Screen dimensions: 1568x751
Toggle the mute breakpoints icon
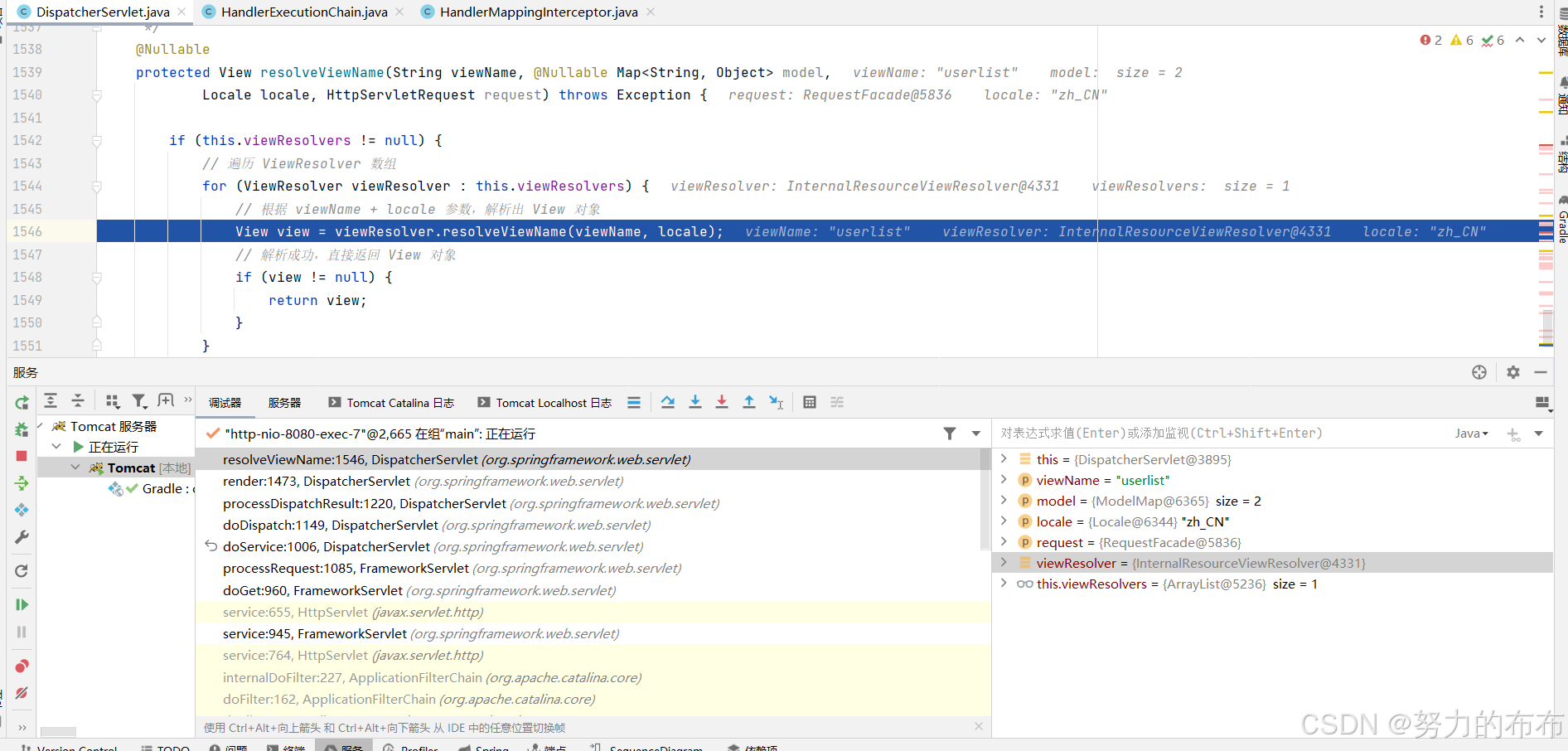[x=22, y=692]
